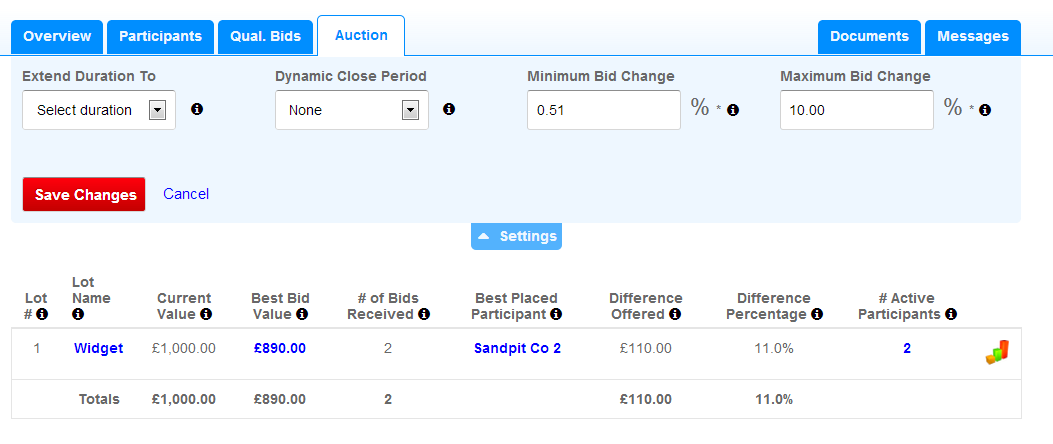Open the Extend Duration To dropdown
The image size is (1053, 444).
tap(99, 110)
